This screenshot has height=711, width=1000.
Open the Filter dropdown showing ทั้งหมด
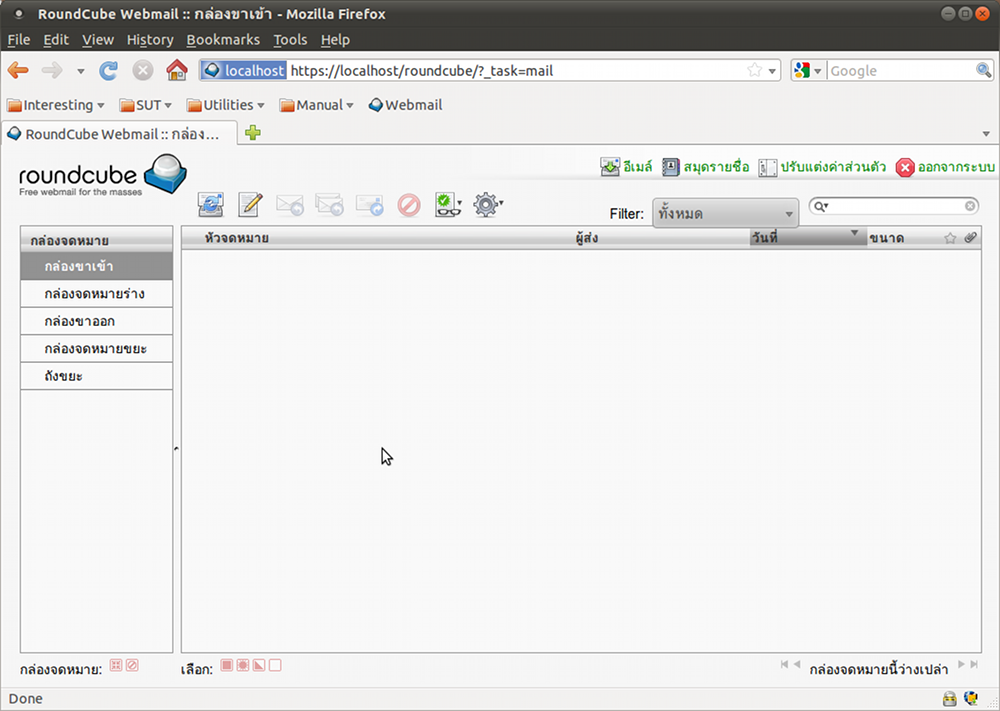coord(725,214)
